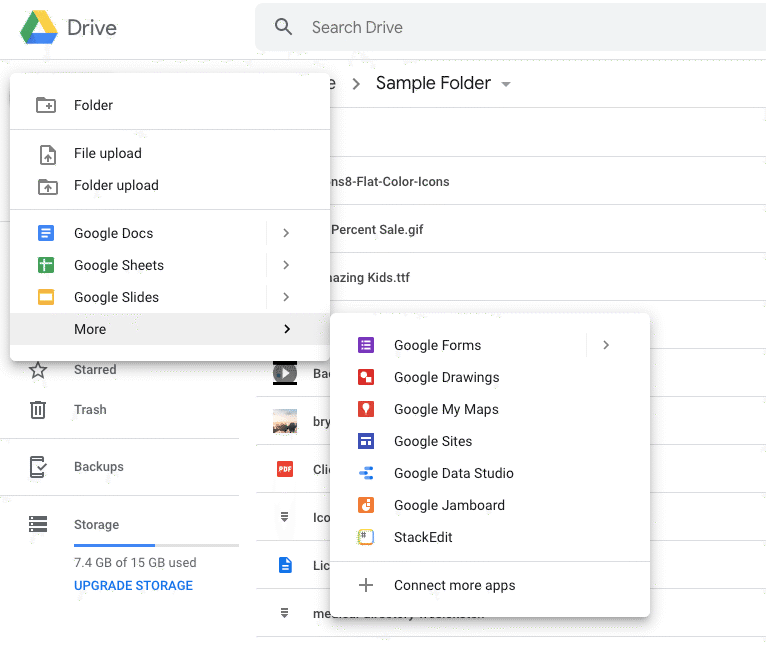Image resolution: width=766 pixels, height=646 pixels.
Task: Click the More submenu chevron
Action: pyautogui.click(x=287, y=329)
